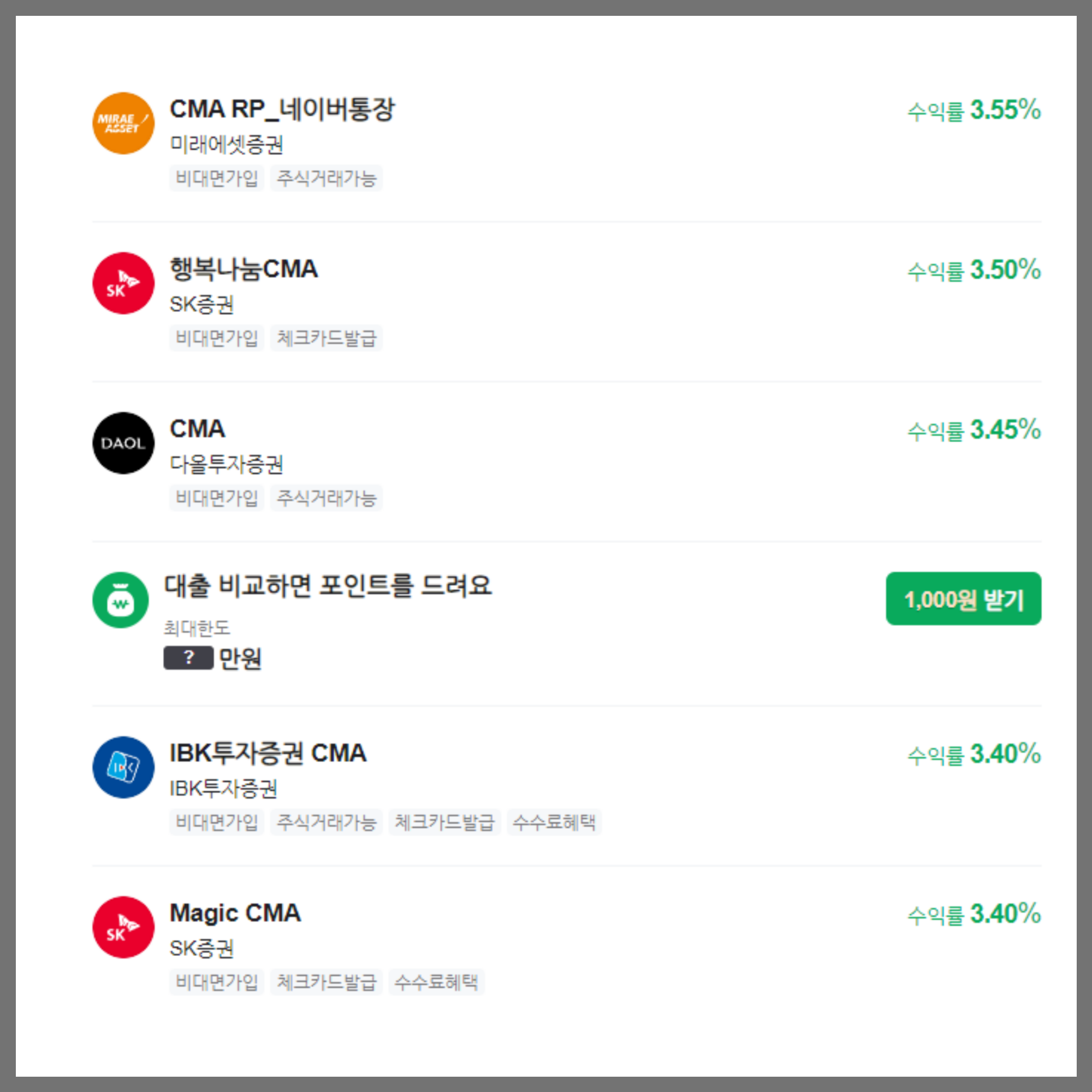Screen dimensions: 1092x1092
Task: Select the Magic CMA product title
Action: tap(236, 913)
